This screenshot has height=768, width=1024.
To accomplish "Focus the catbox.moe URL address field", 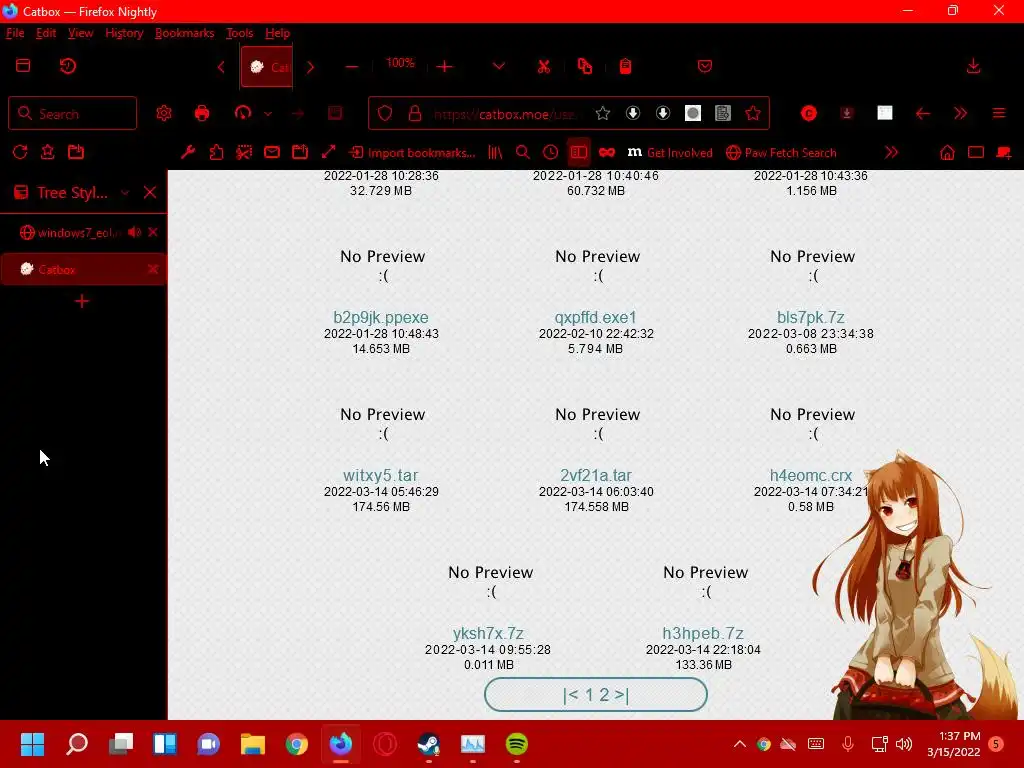I will pyautogui.click(x=505, y=114).
